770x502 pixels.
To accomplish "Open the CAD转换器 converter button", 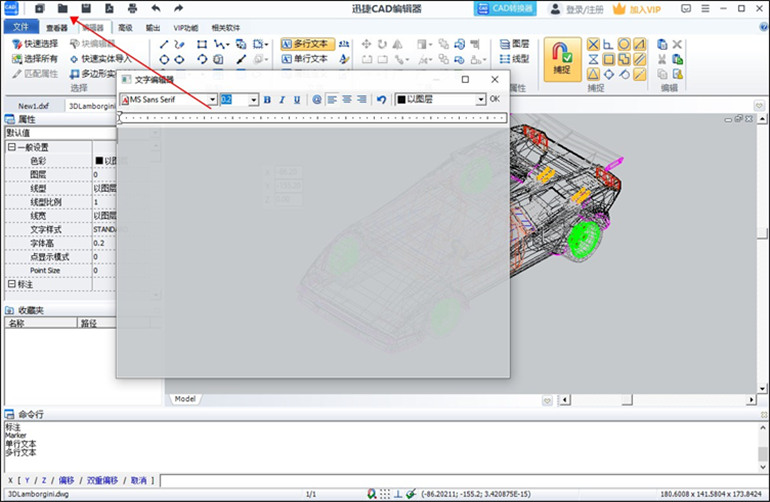I will coord(505,9).
